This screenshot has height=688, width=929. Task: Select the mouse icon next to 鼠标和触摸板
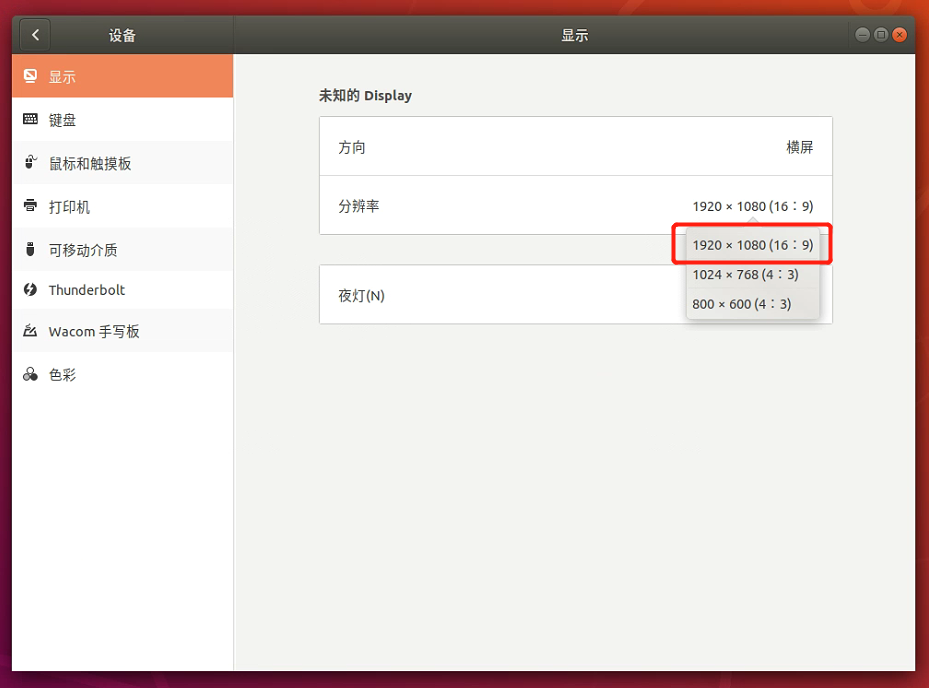pos(30,162)
